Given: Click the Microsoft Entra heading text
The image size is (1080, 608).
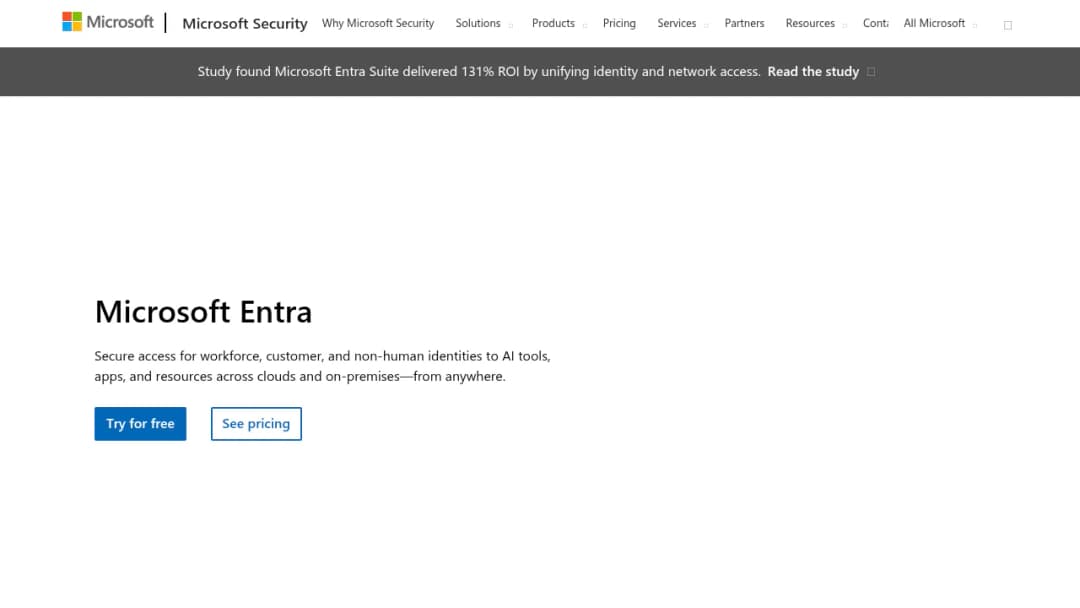Looking at the screenshot, I should pos(203,312).
